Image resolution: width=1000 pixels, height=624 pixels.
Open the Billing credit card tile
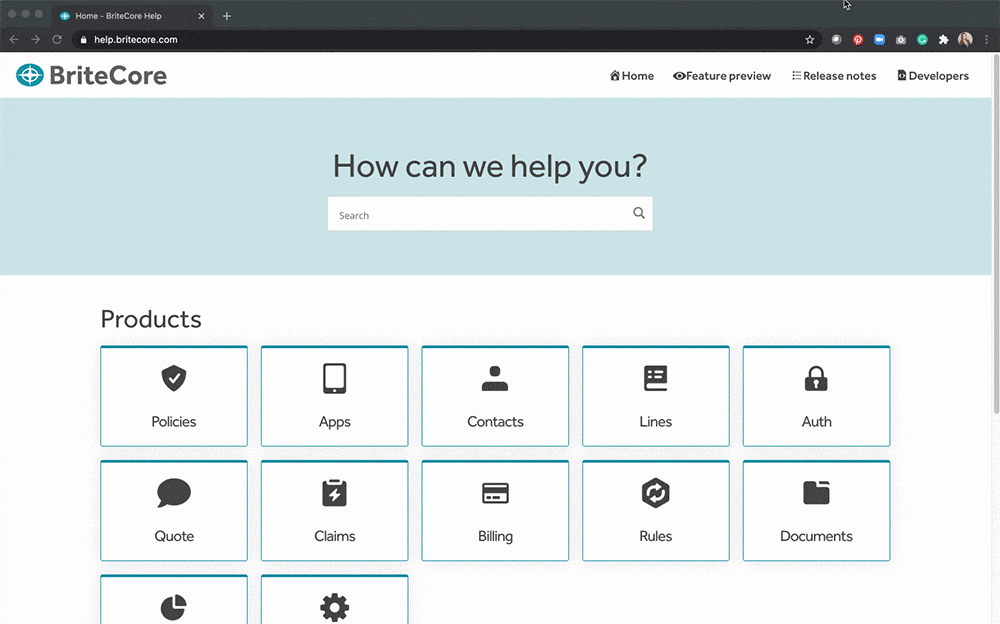495,510
